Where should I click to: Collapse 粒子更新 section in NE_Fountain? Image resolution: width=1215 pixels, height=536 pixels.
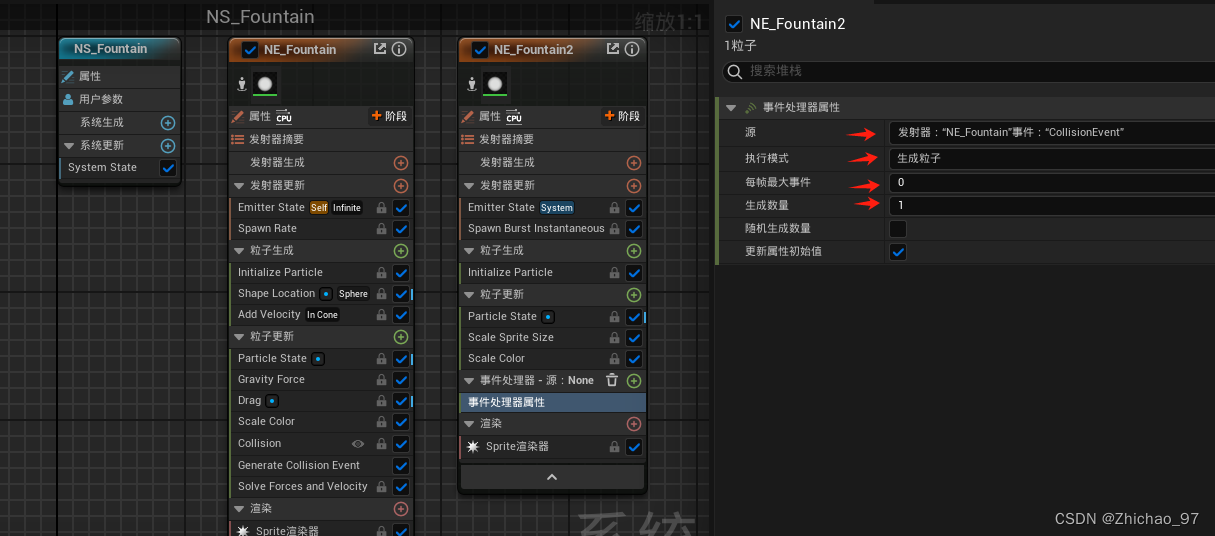[x=239, y=337]
